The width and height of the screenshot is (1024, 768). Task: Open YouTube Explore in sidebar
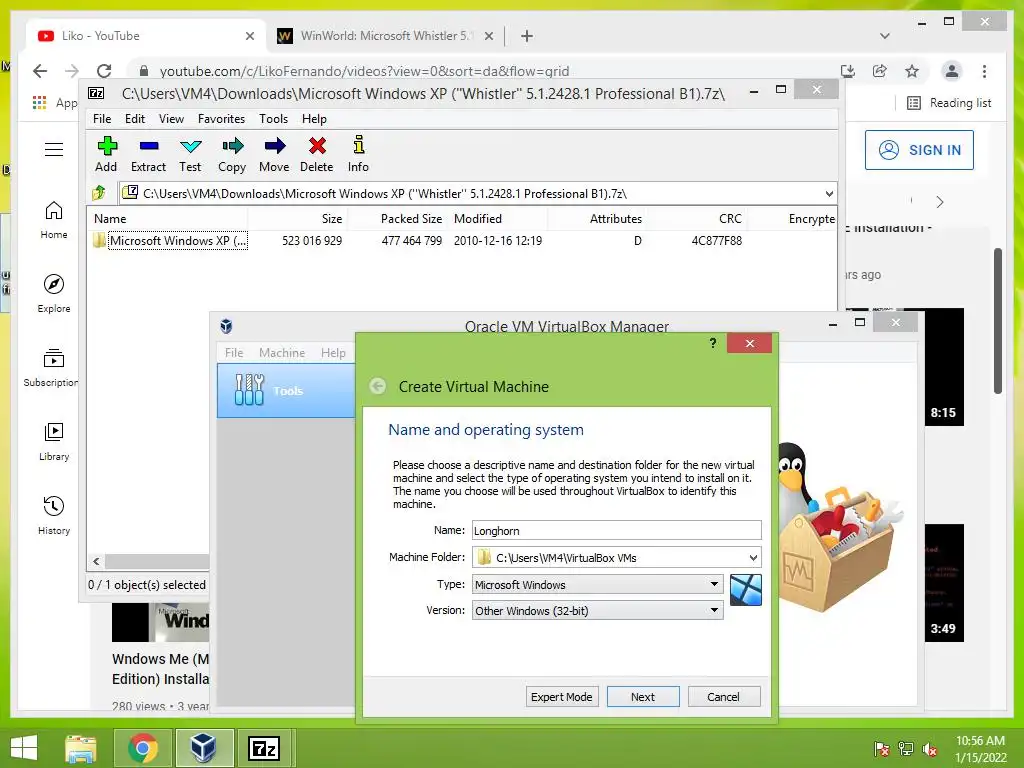54,293
